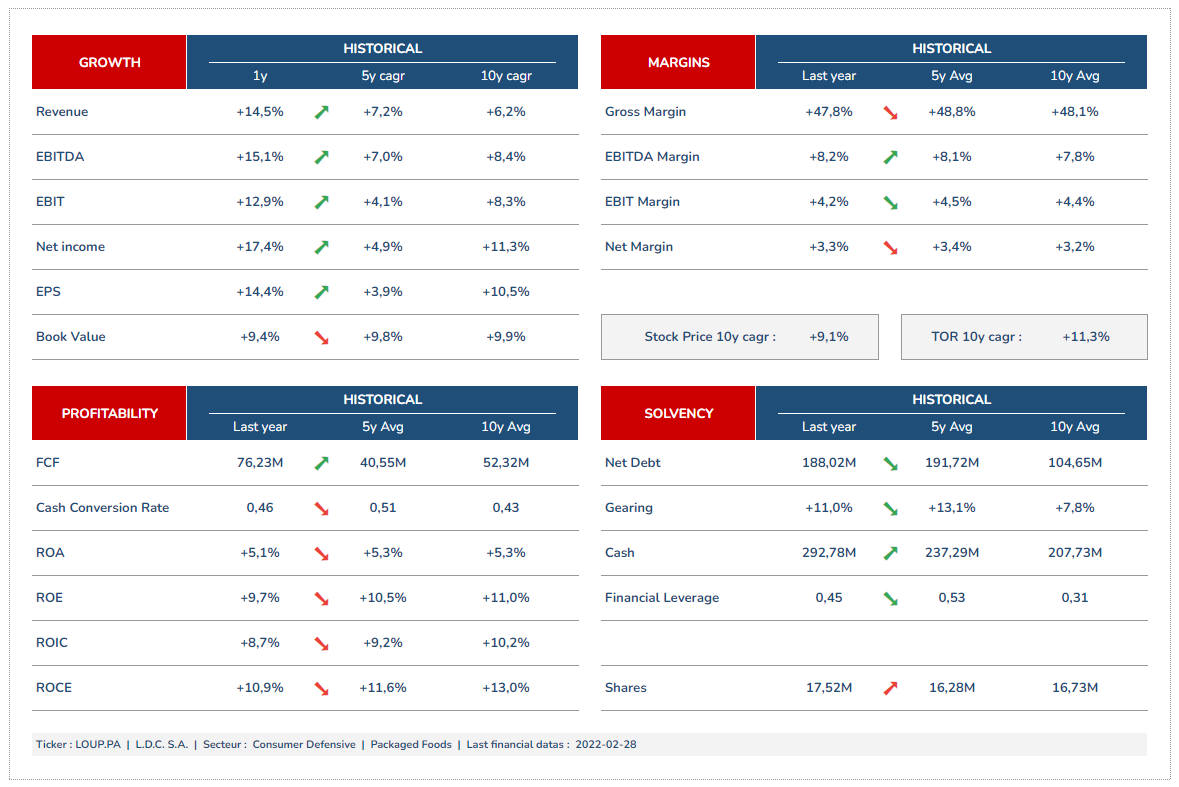
Task: Select the red MARGINS section header
Action: point(678,62)
